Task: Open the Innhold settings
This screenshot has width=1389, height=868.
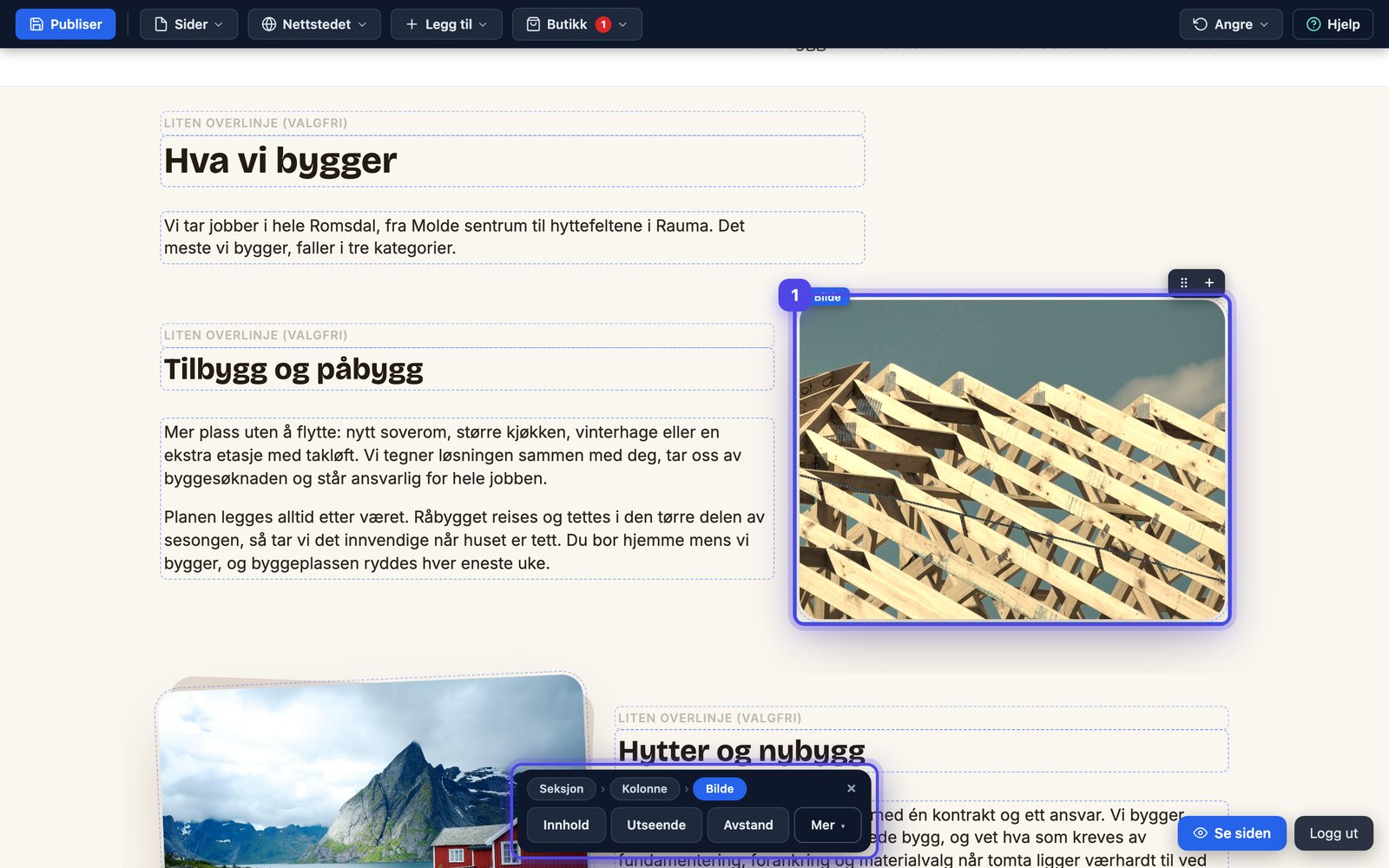Action: coord(566,825)
